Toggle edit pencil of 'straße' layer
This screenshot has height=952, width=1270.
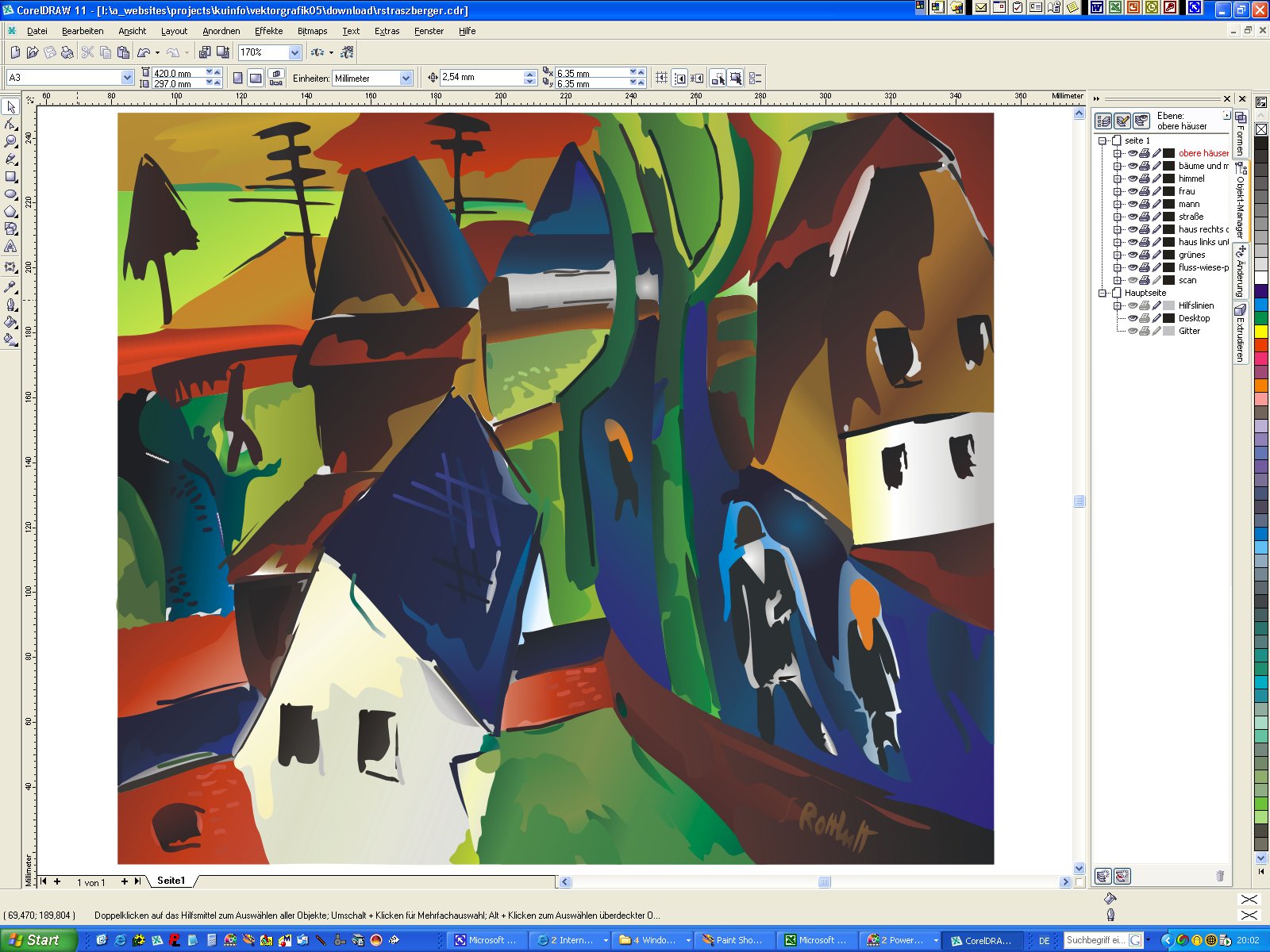point(1156,217)
